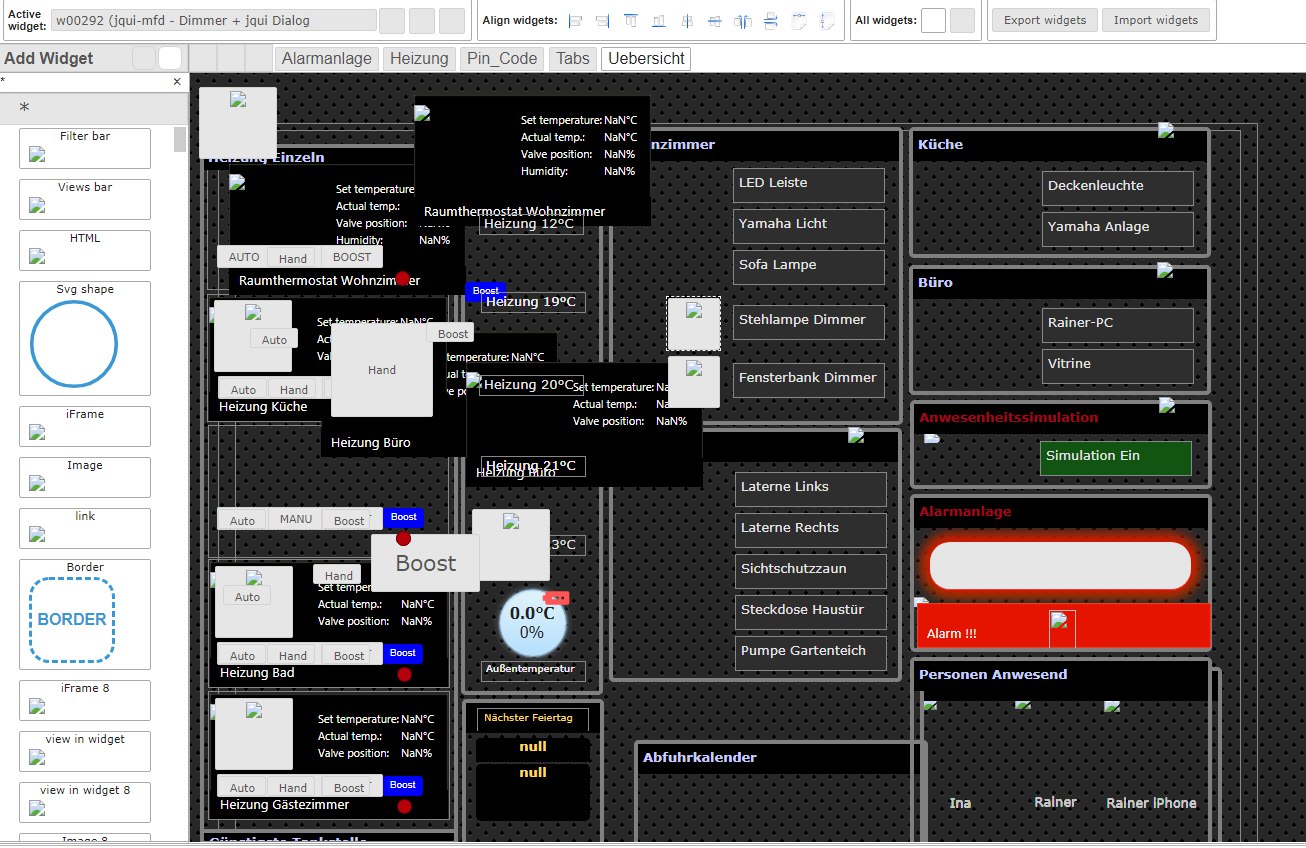Select the uppercase AUTO mode button

pos(243,257)
